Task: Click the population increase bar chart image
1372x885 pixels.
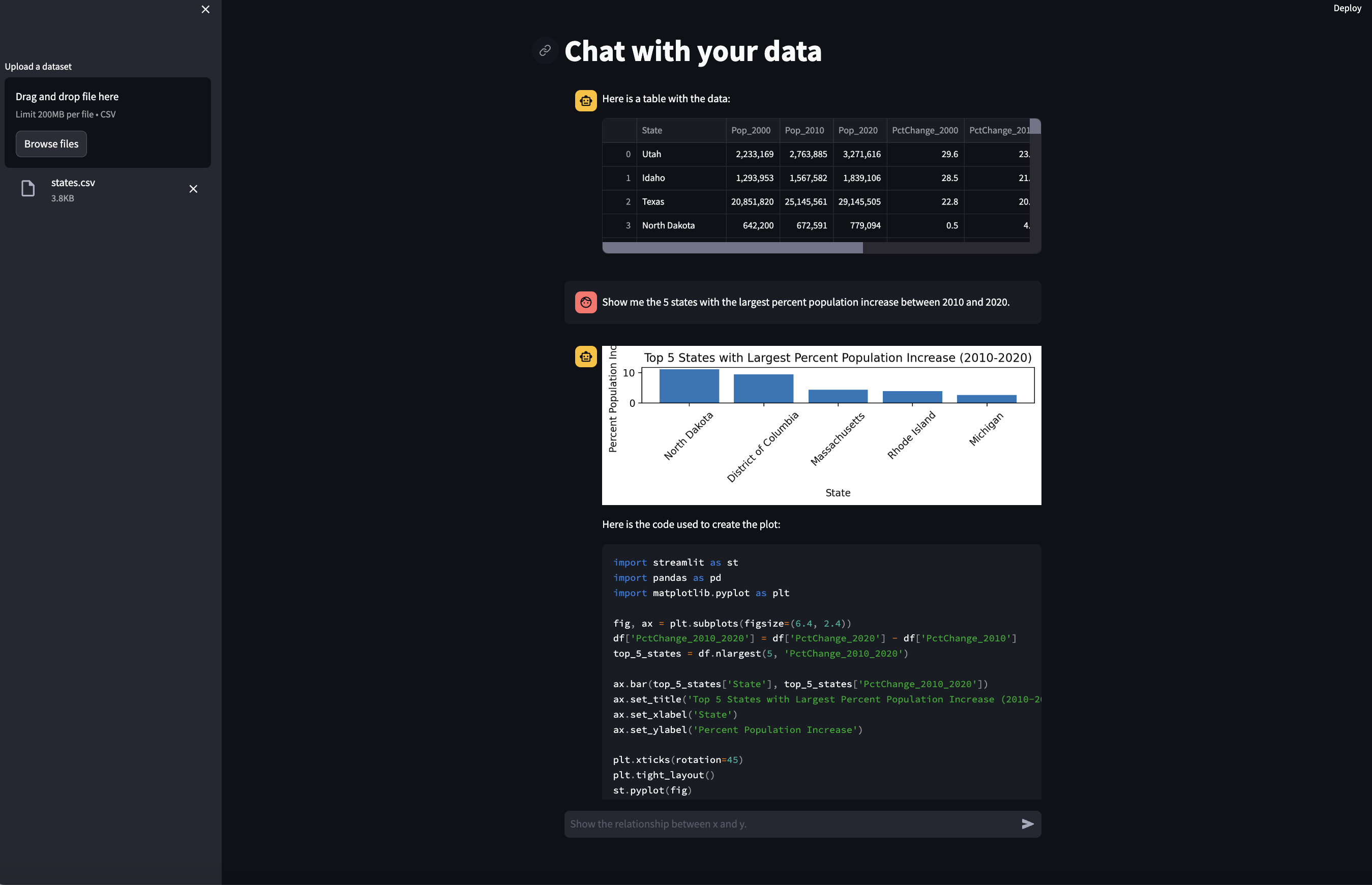Action: click(821, 425)
